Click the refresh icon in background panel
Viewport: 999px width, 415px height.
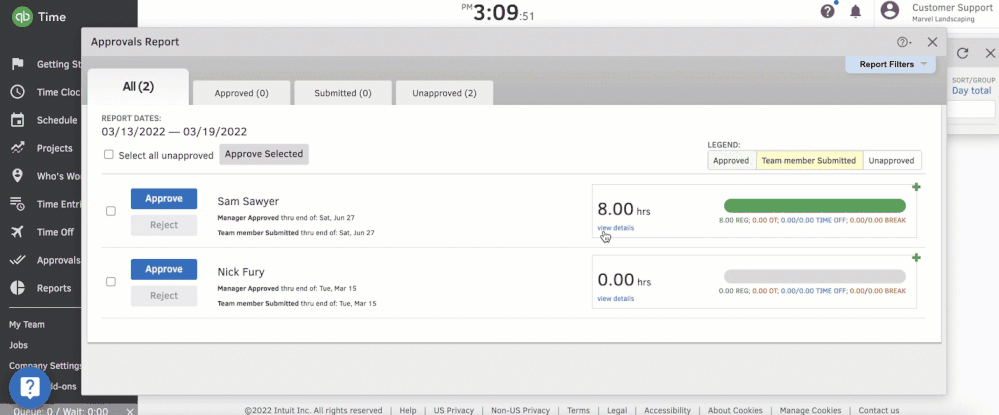tap(963, 54)
